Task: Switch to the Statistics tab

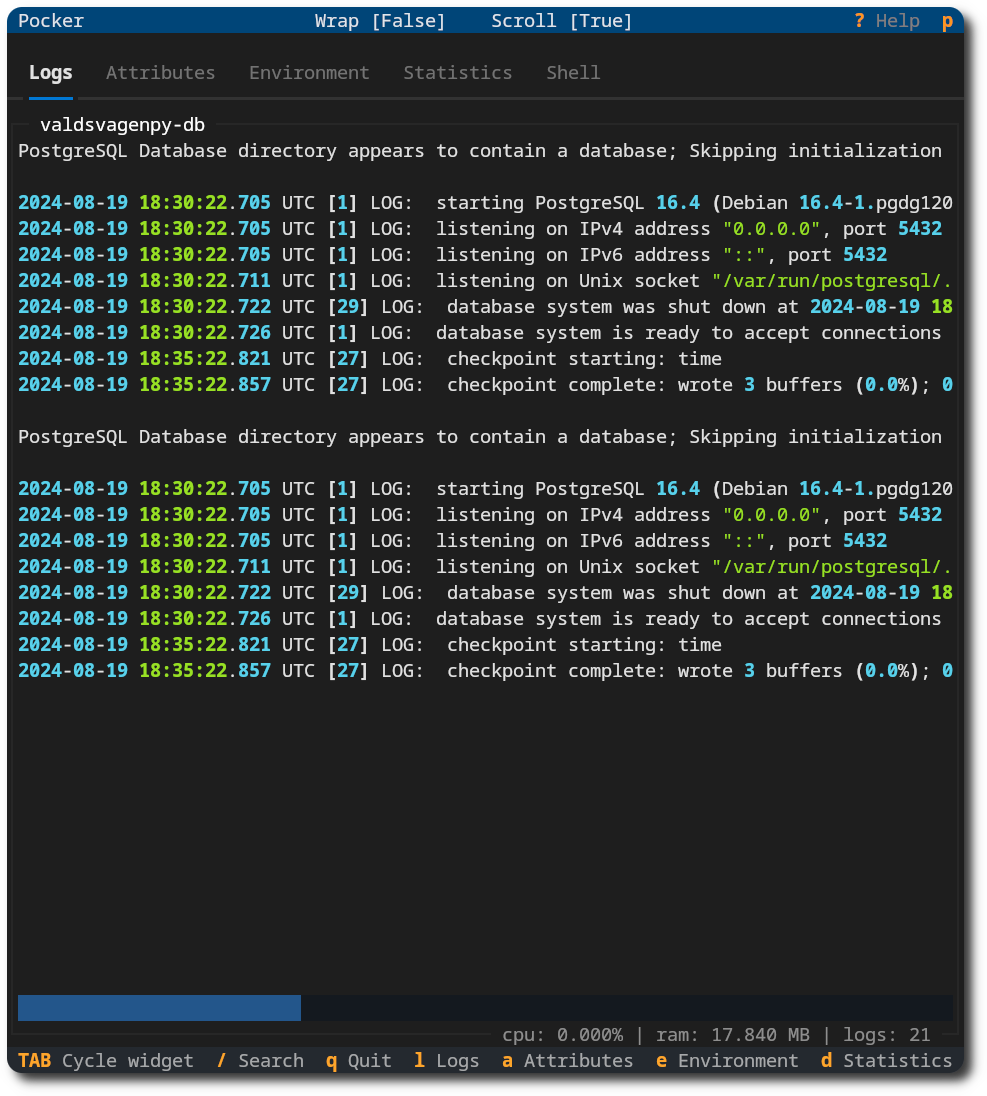Action: pos(457,73)
